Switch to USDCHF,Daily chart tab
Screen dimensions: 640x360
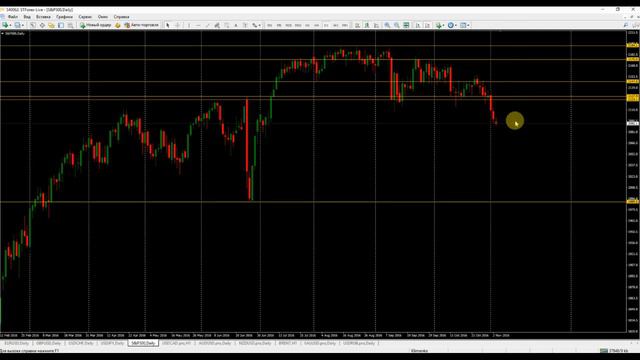point(81,343)
